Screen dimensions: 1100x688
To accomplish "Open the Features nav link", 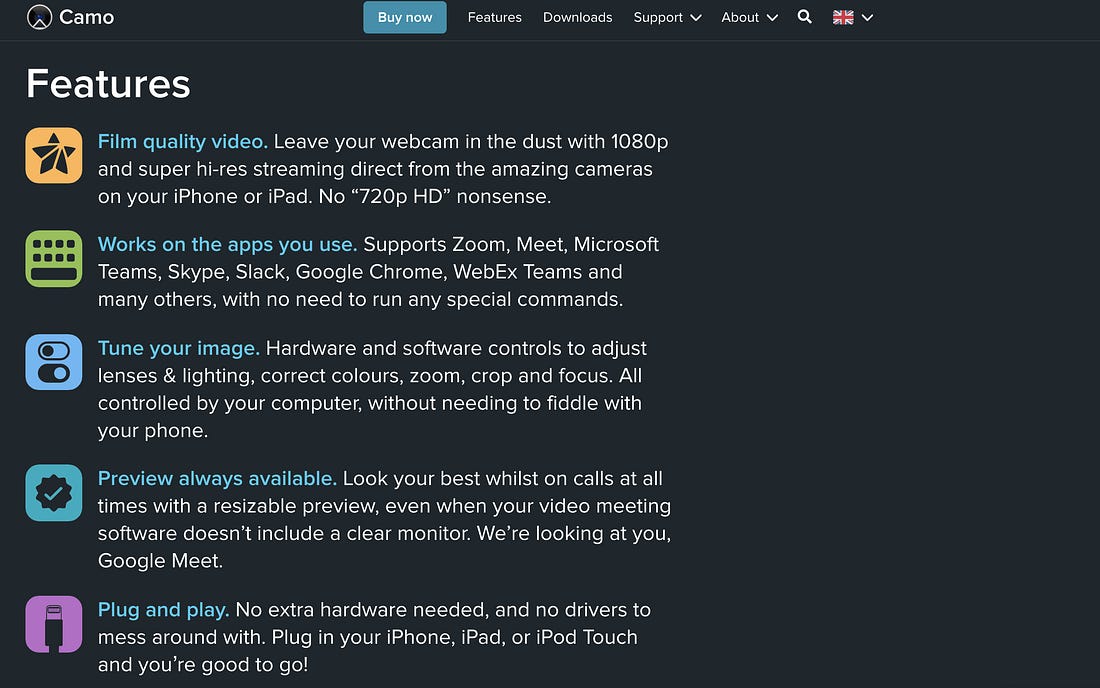I will click(495, 18).
